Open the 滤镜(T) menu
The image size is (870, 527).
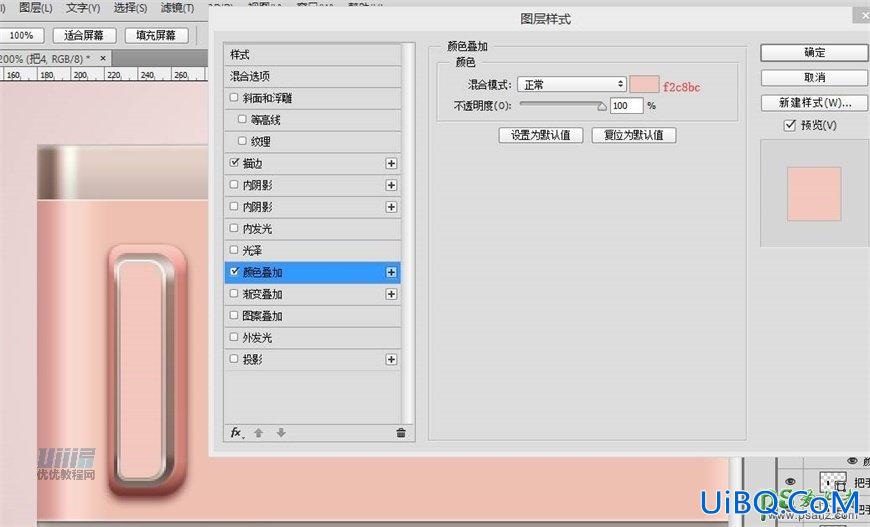178,8
